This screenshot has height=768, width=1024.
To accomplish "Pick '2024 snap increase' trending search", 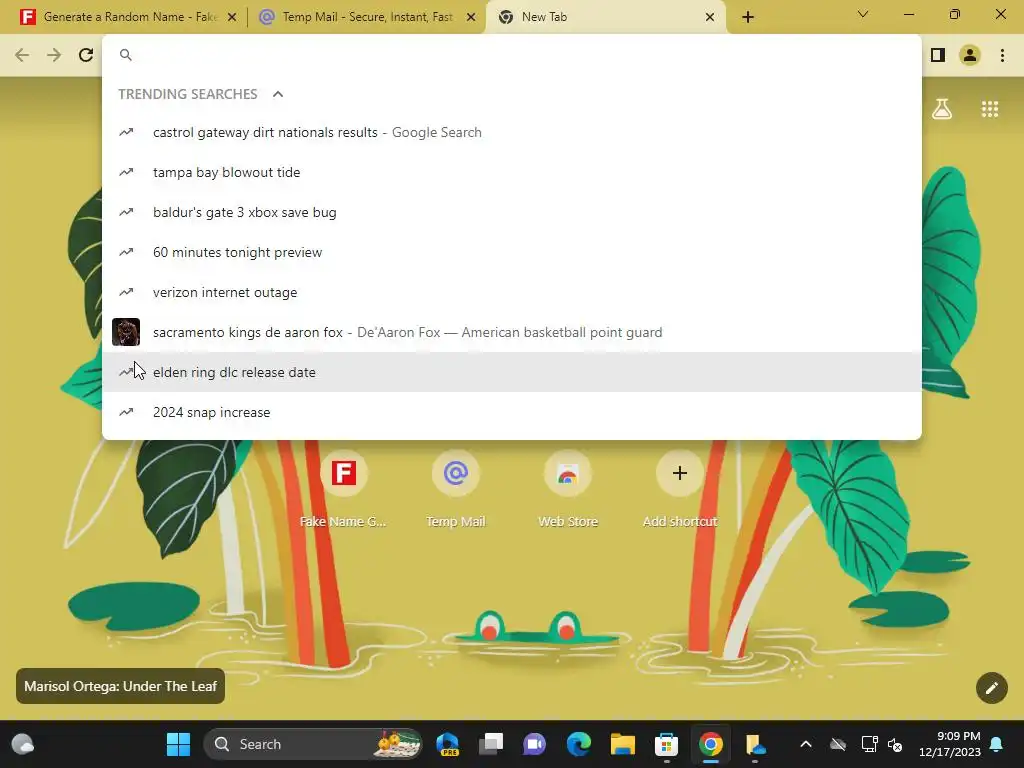I will point(512,412).
